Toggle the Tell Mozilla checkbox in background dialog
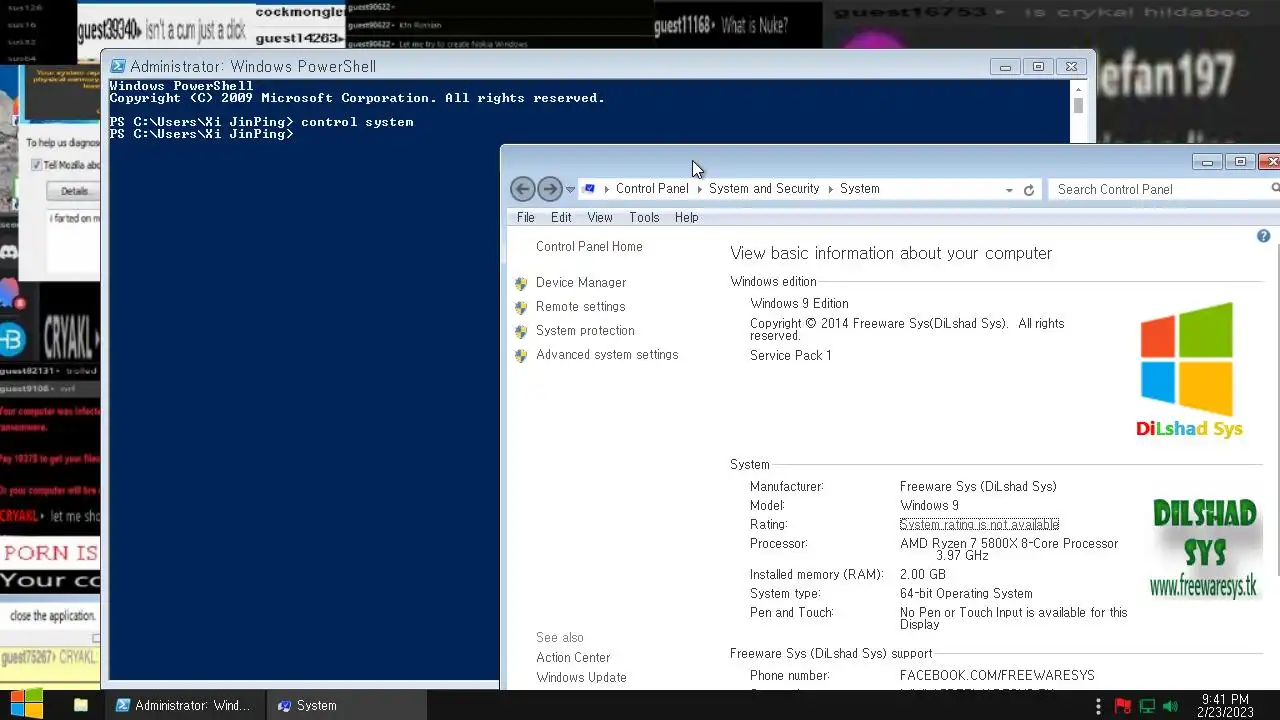The height and width of the screenshot is (720, 1280). click(36, 165)
